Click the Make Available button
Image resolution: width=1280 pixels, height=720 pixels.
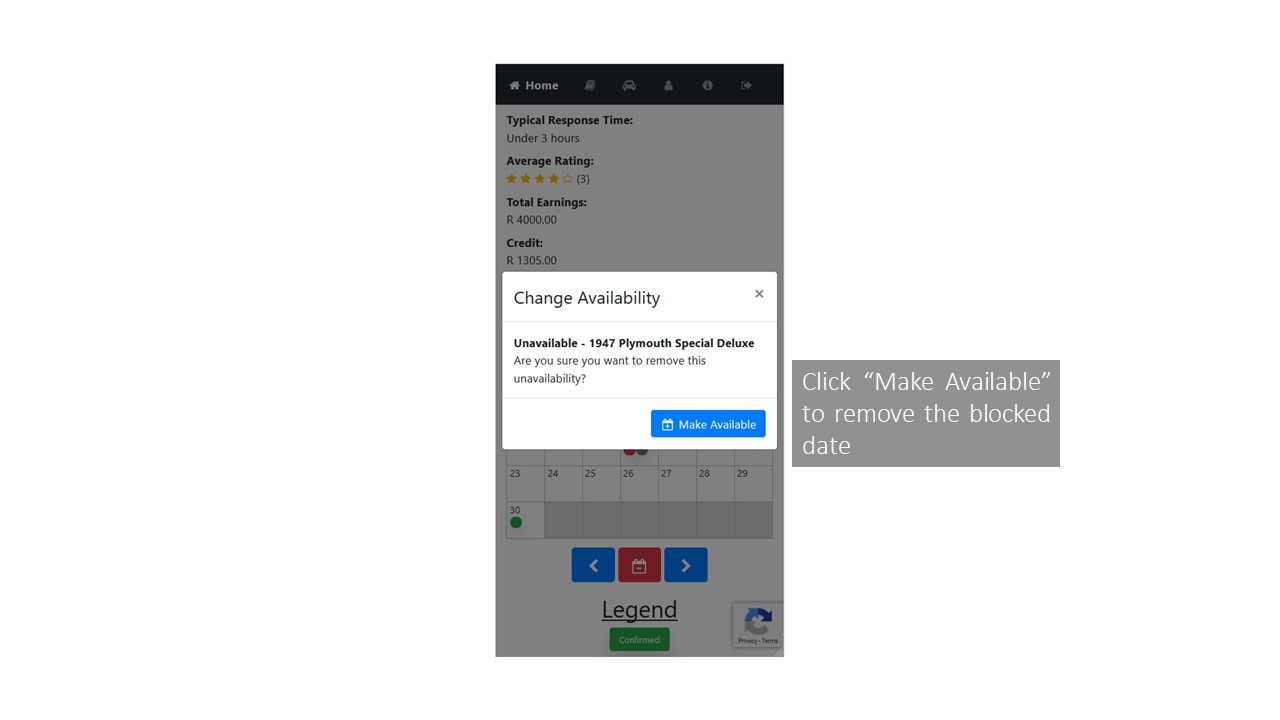[708, 424]
